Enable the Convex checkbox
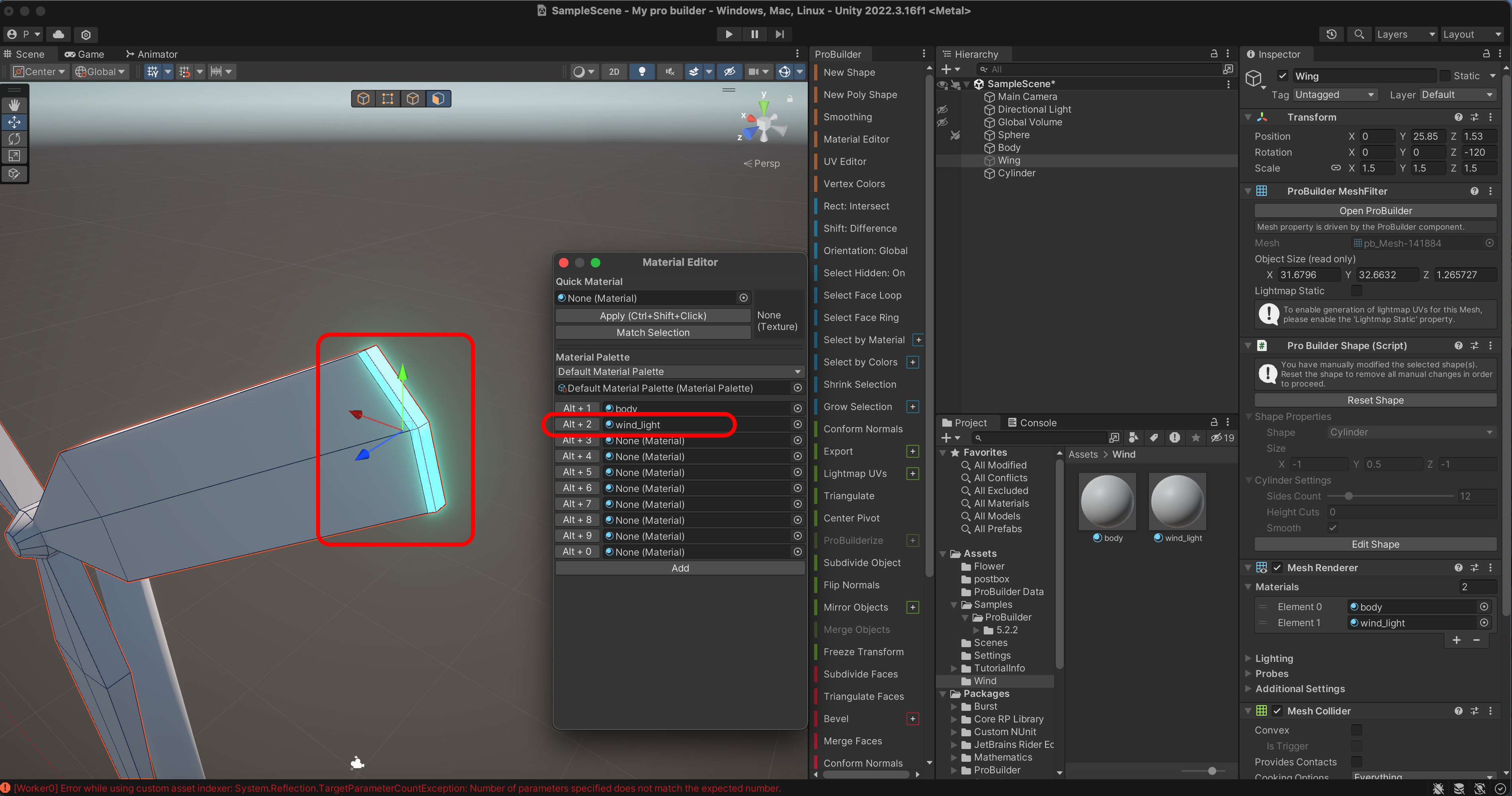Viewport: 1512px width, 796px height. point(1356,730)
